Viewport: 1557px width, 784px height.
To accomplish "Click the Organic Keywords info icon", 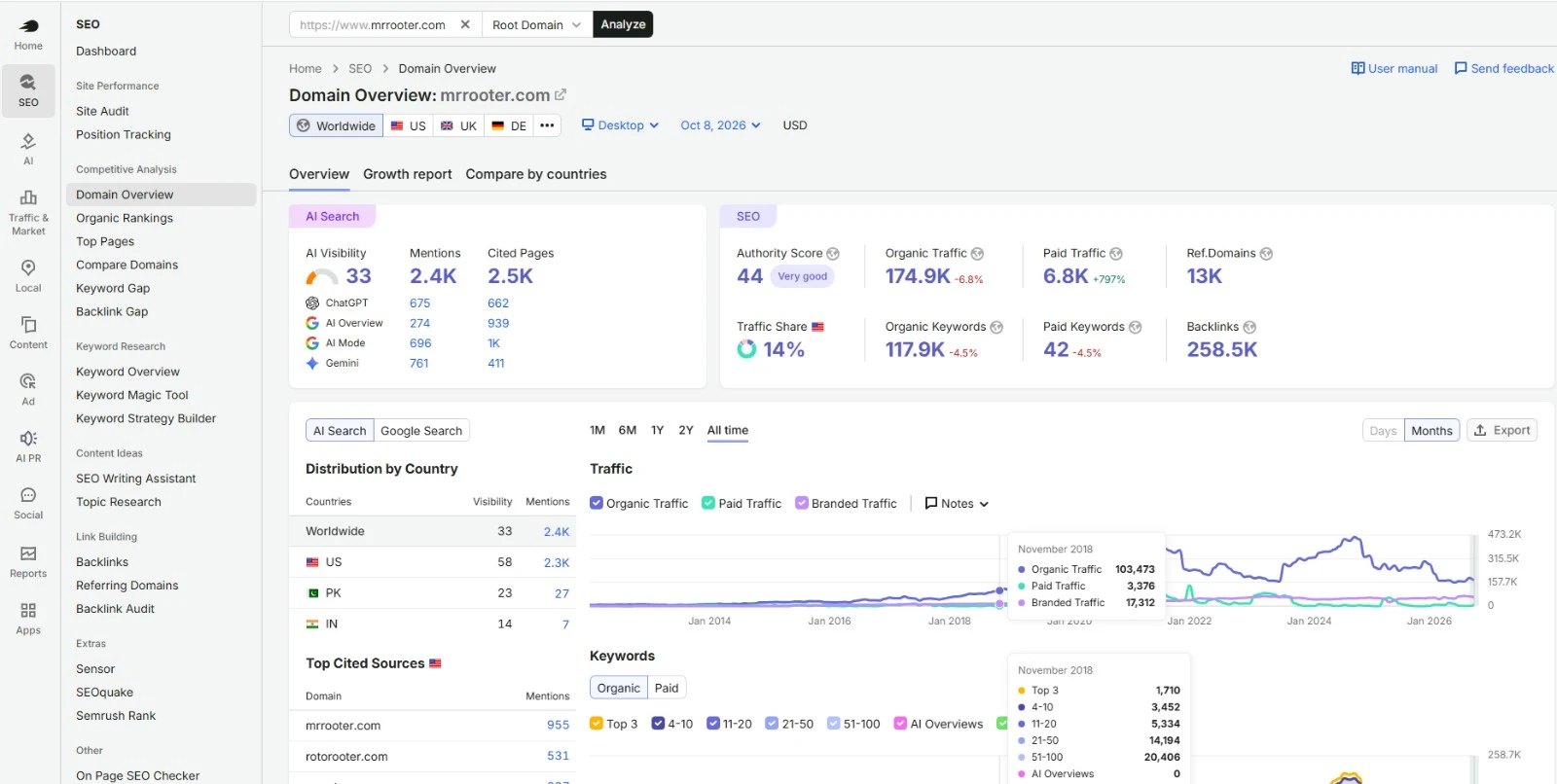I will [996, 328].
